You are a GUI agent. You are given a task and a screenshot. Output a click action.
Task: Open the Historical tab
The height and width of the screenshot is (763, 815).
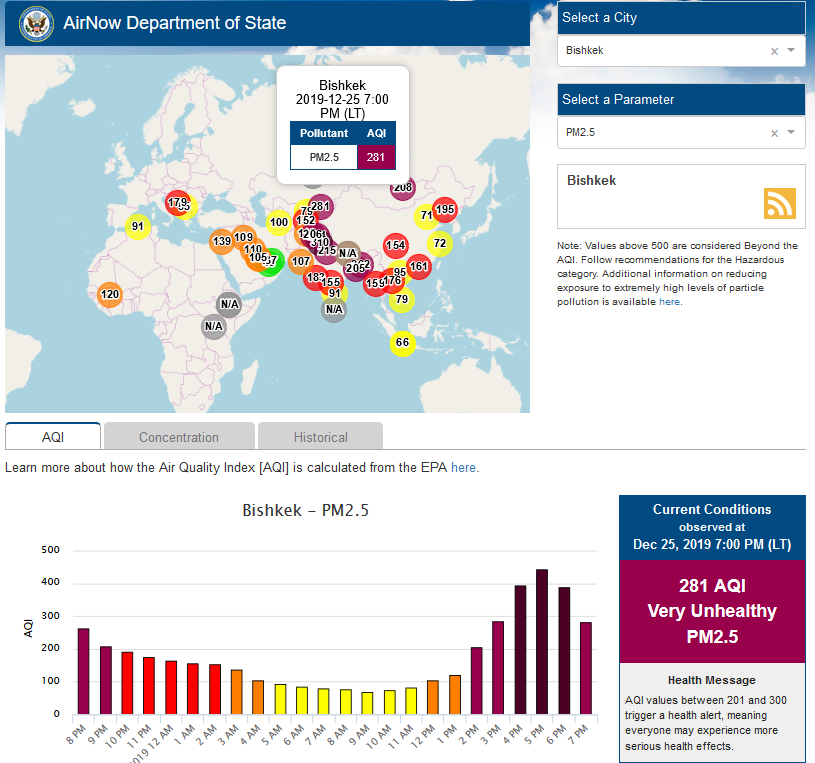(x=320, y=437)
